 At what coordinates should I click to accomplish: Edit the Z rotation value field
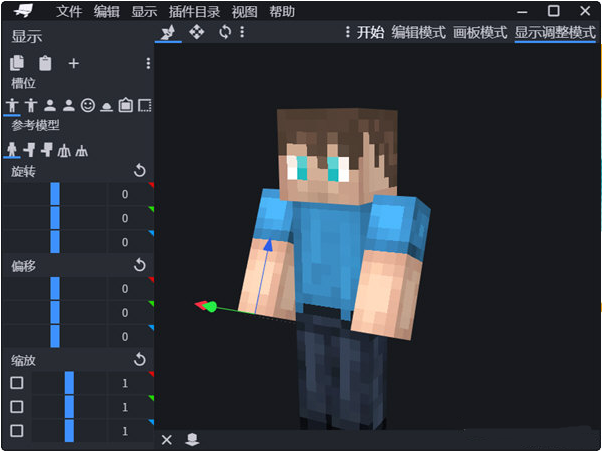[x=131, y=242]
